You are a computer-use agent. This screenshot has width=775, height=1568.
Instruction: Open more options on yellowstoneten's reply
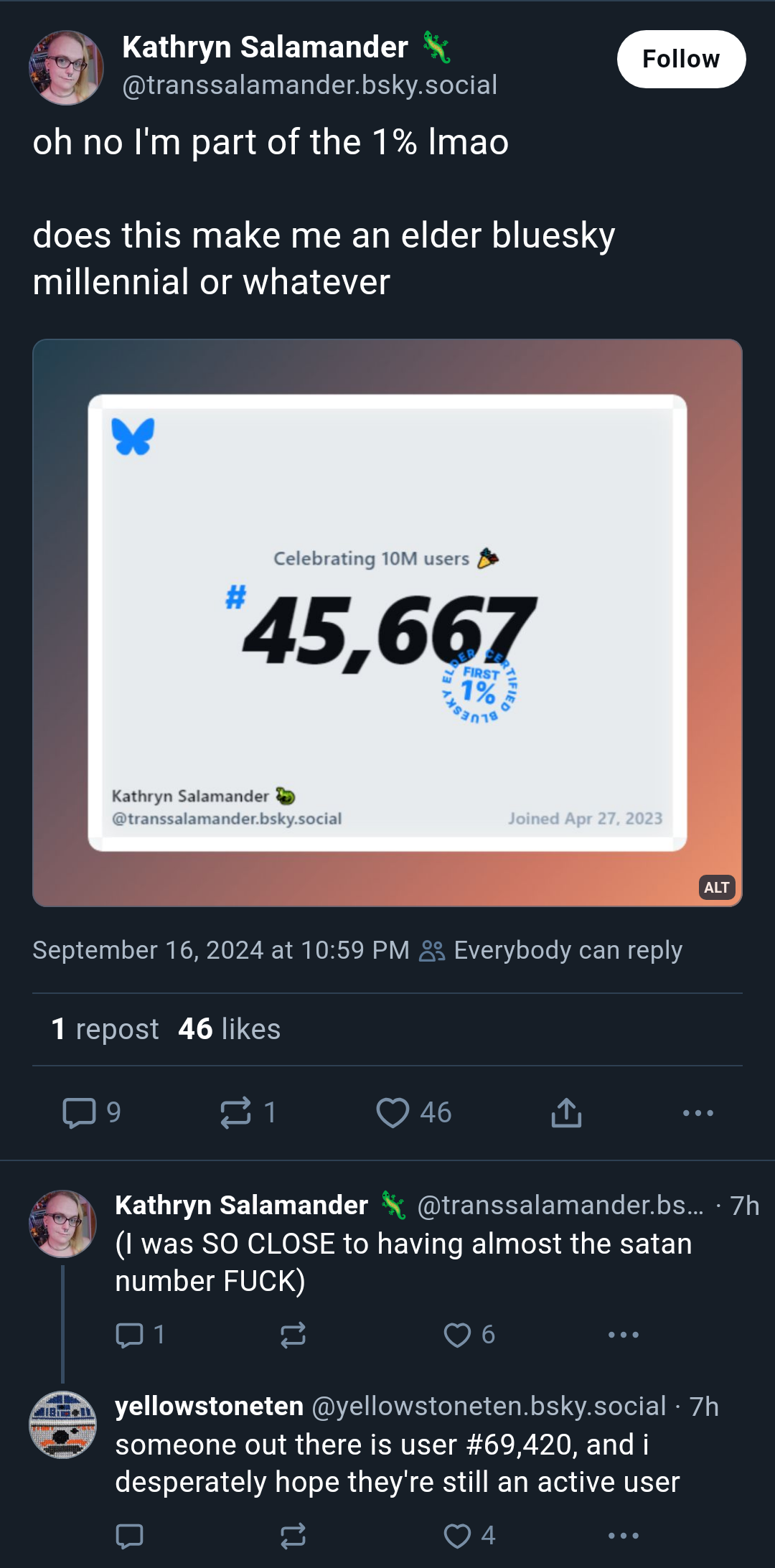623,1536
